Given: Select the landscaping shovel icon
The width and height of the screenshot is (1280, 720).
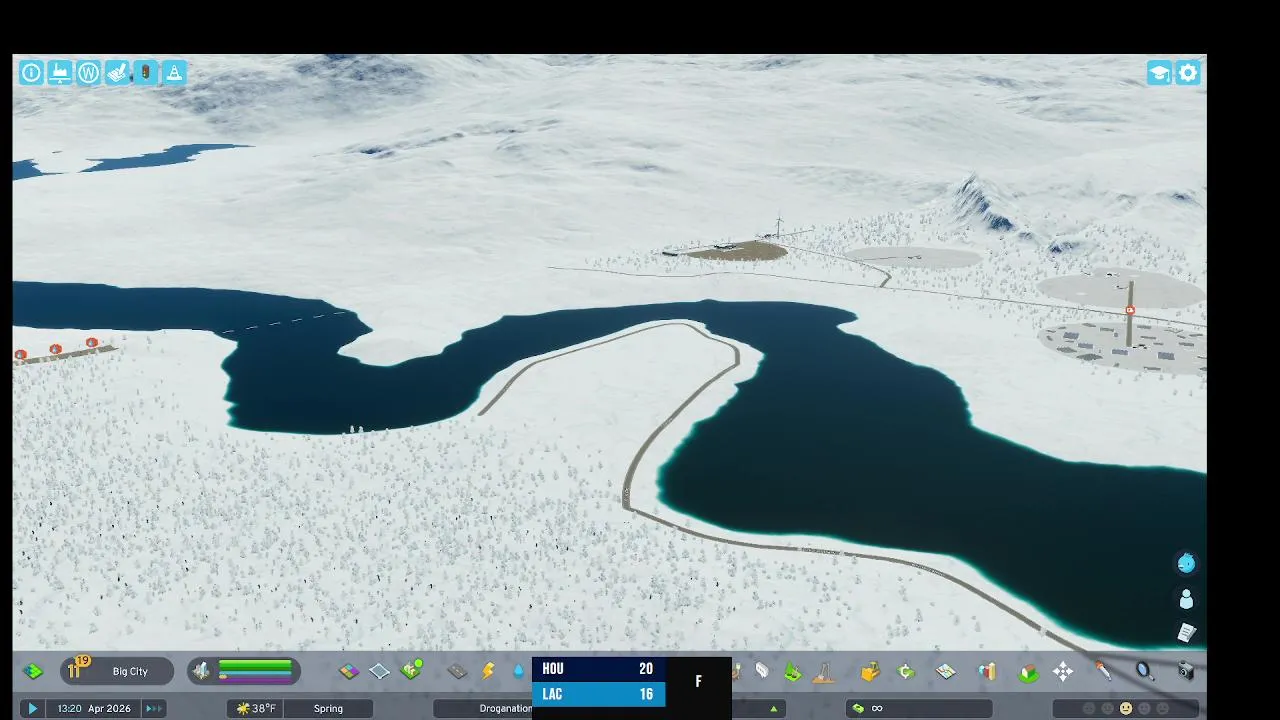Looking at the screenshot, I should 824,671.
